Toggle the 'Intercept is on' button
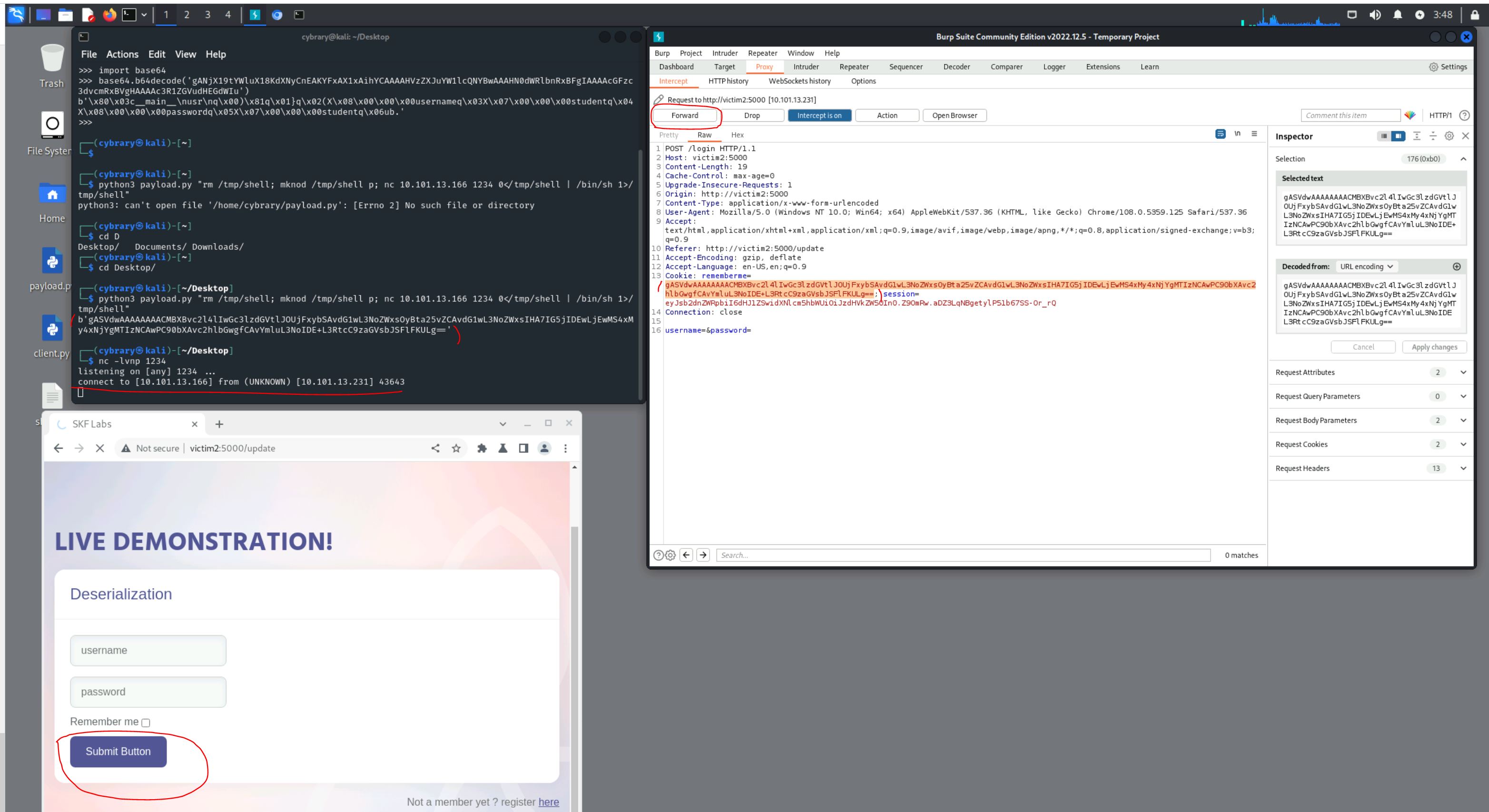Viewport: 1489px width, 812px height. click(819, 115)
